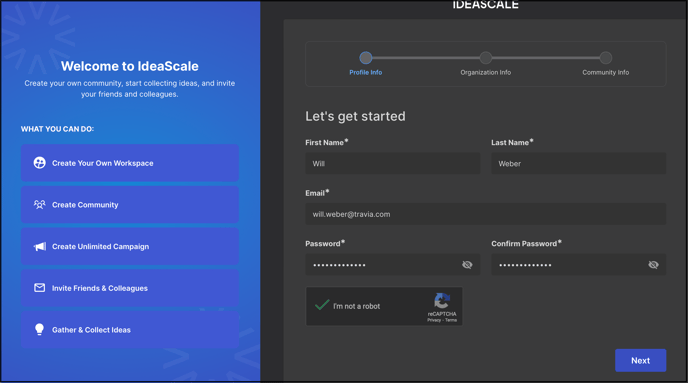Click the Profile Info step label
Screen dimensions: 688x383
tap(366, 72)
